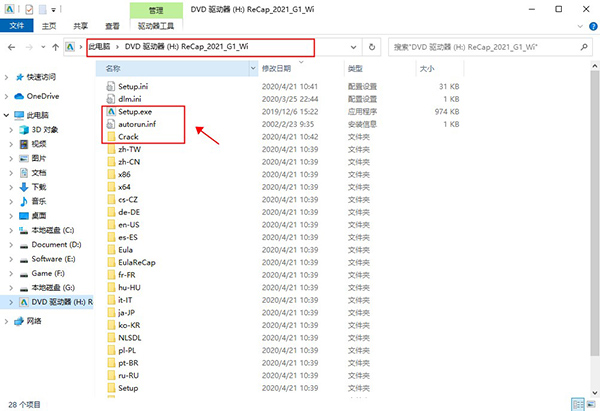Screen dimensions: 600x411
Task: Select the en-US folder icon
Action: [111, 225]
